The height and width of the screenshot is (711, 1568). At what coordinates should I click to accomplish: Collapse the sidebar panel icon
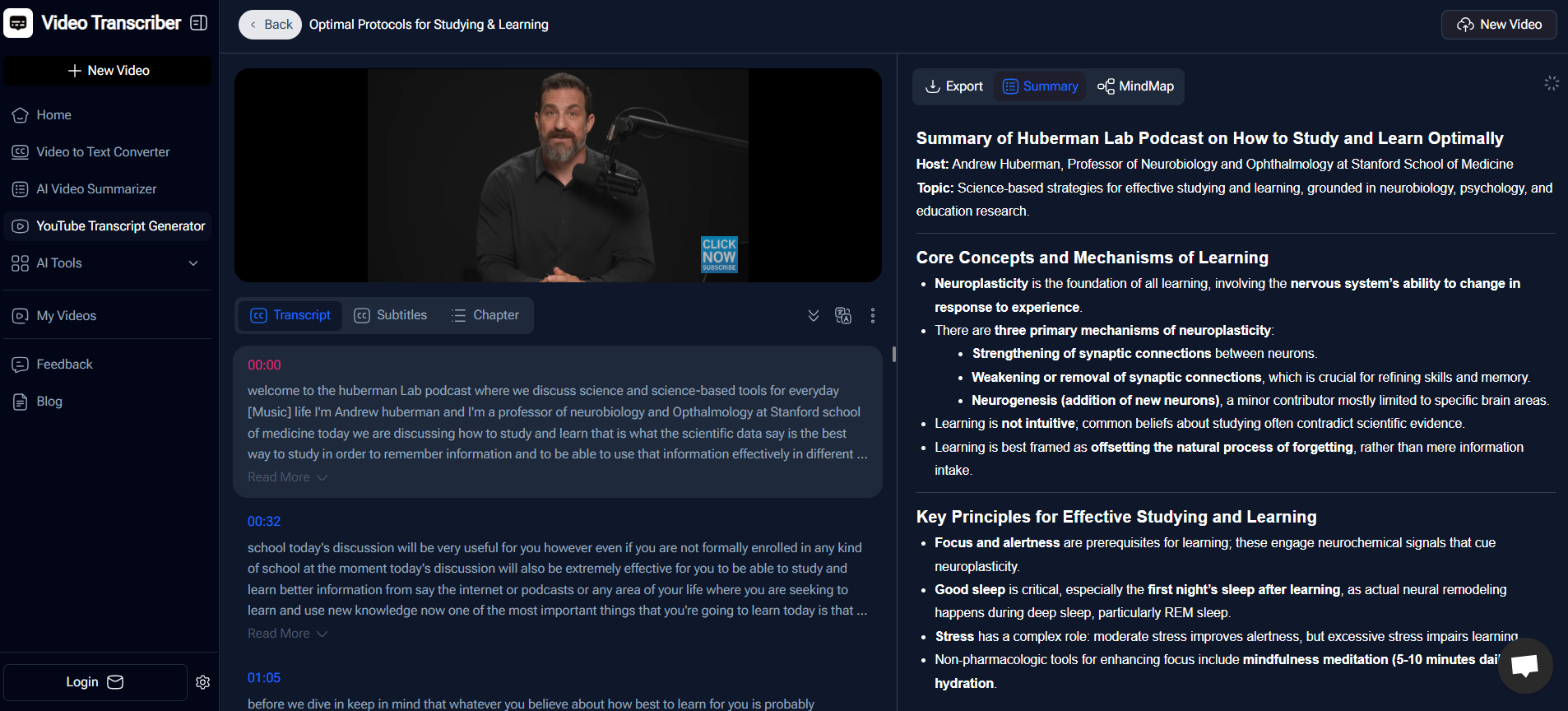point(198,23)
